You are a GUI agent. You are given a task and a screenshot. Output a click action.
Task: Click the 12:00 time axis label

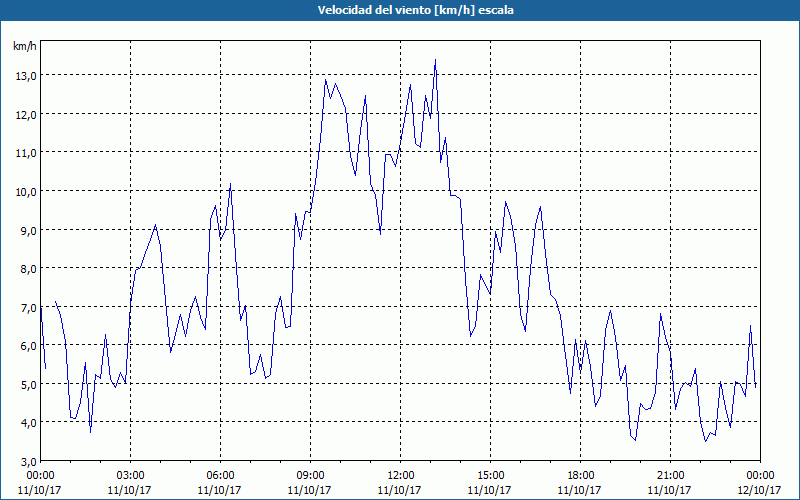401,476
